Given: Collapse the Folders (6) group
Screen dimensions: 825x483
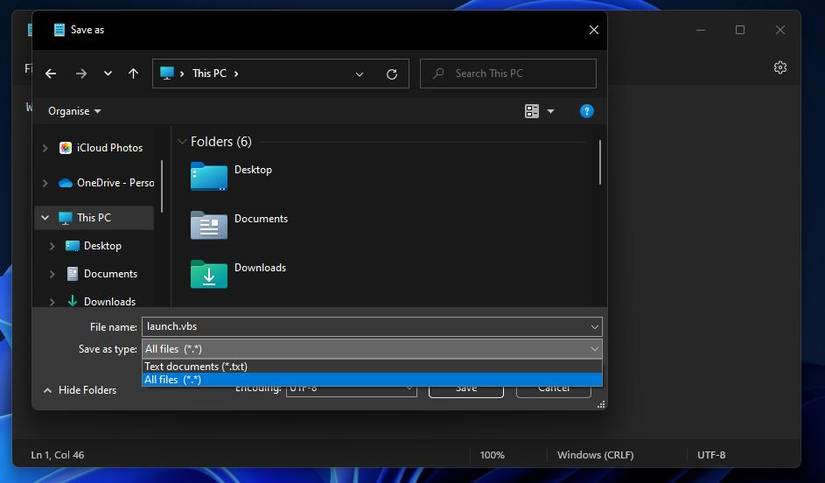Looking at the screenshot, I should (x=182, y=142).
